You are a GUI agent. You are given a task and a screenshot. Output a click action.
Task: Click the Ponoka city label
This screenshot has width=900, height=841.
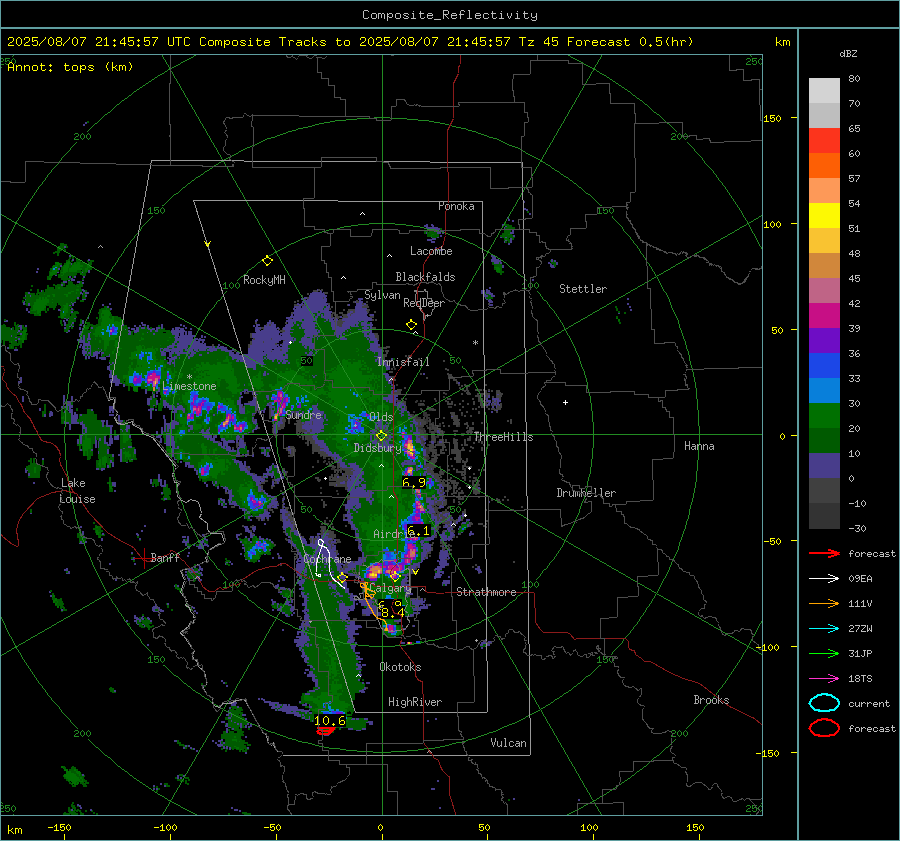click(456, 206)
